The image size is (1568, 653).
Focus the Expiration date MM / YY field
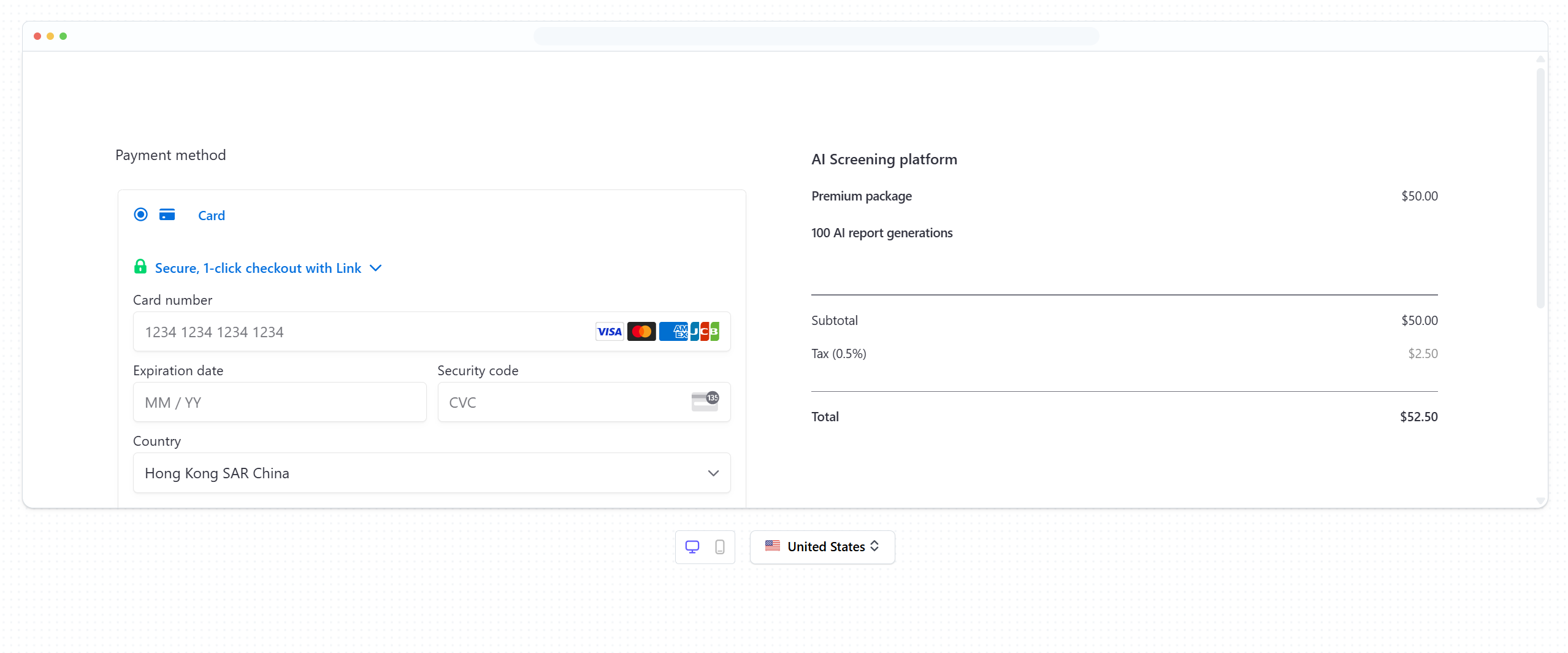point(280,402)
